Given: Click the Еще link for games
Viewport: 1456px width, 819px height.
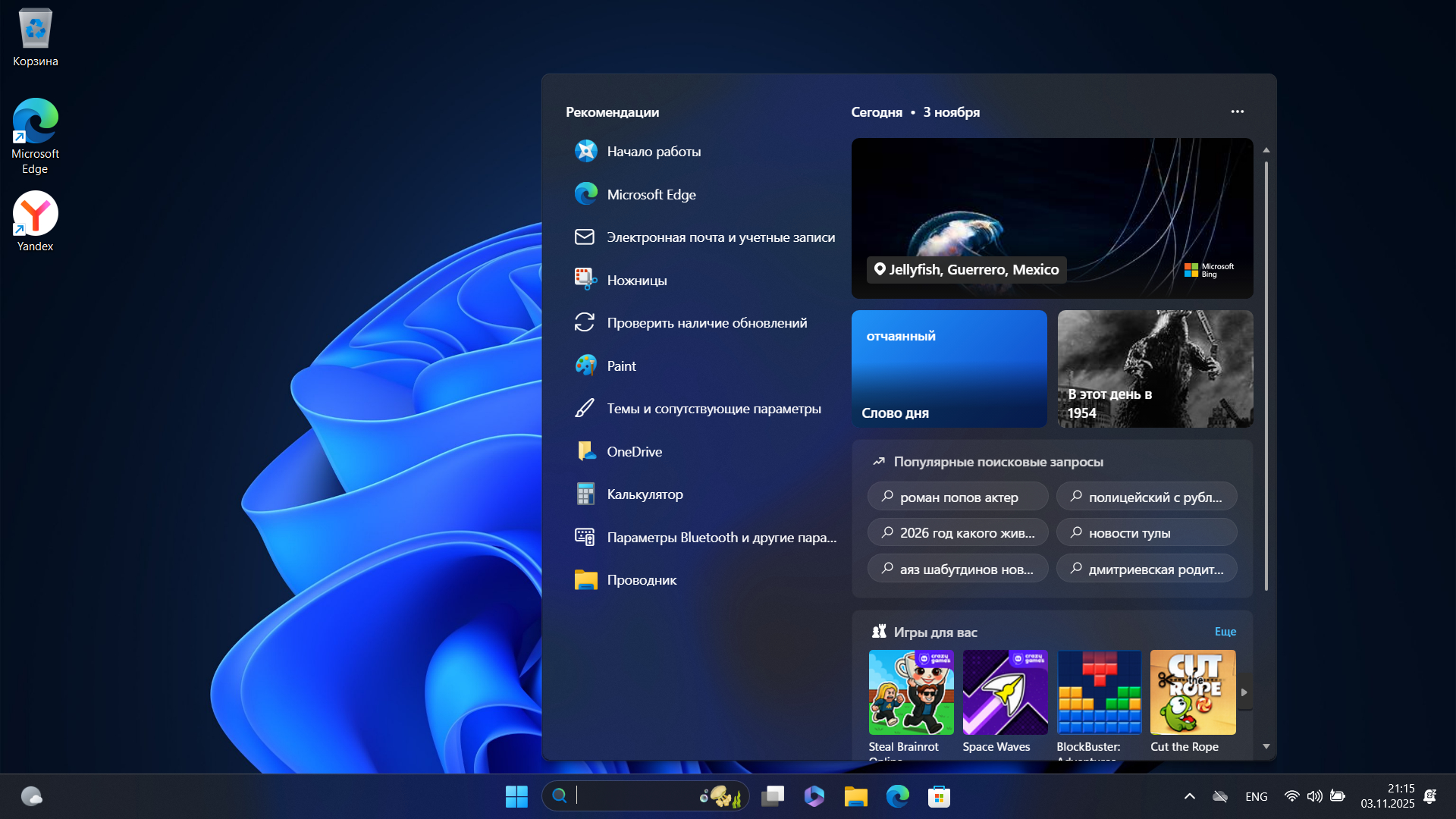Looking at the screenshot, I should coord(1225,632).
